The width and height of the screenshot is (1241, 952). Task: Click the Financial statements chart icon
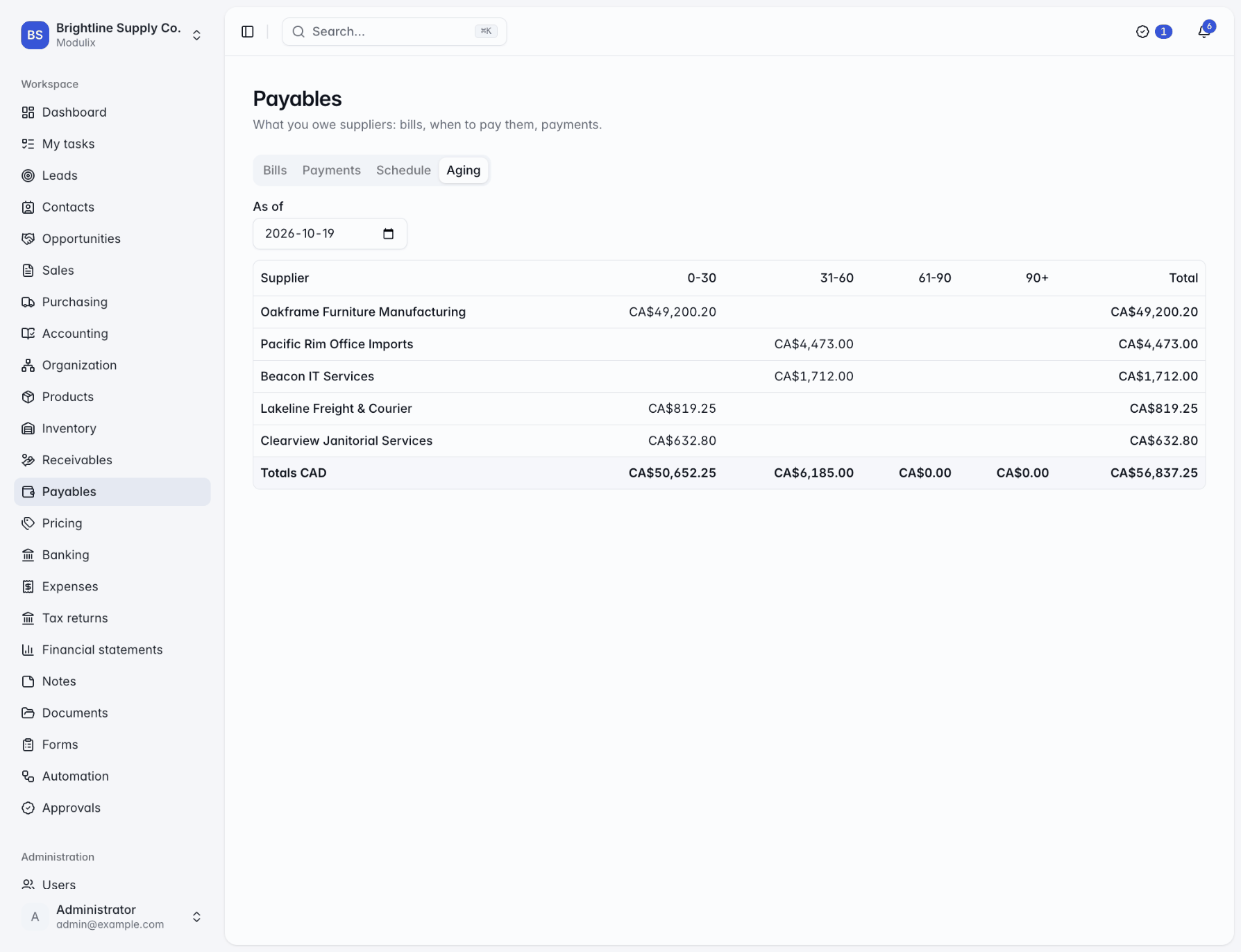tap(28, 649)
